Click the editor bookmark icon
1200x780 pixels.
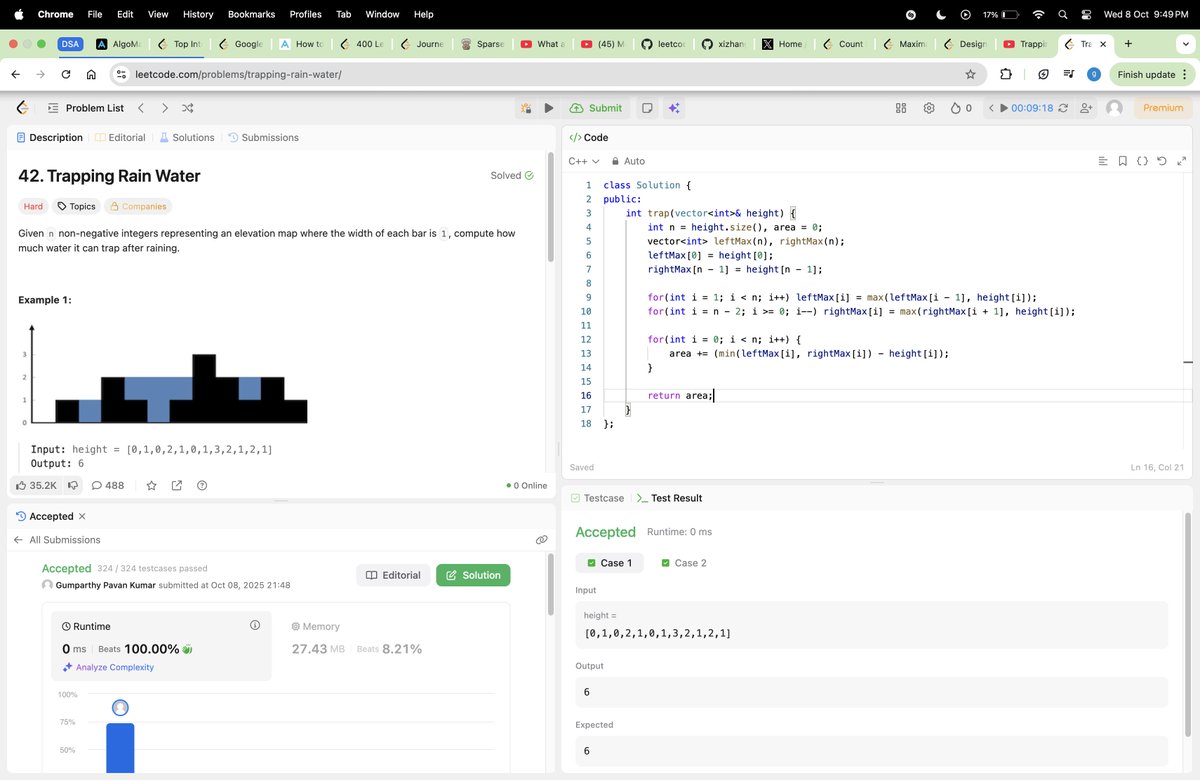pyautogui.click(x=1123, y=161)
